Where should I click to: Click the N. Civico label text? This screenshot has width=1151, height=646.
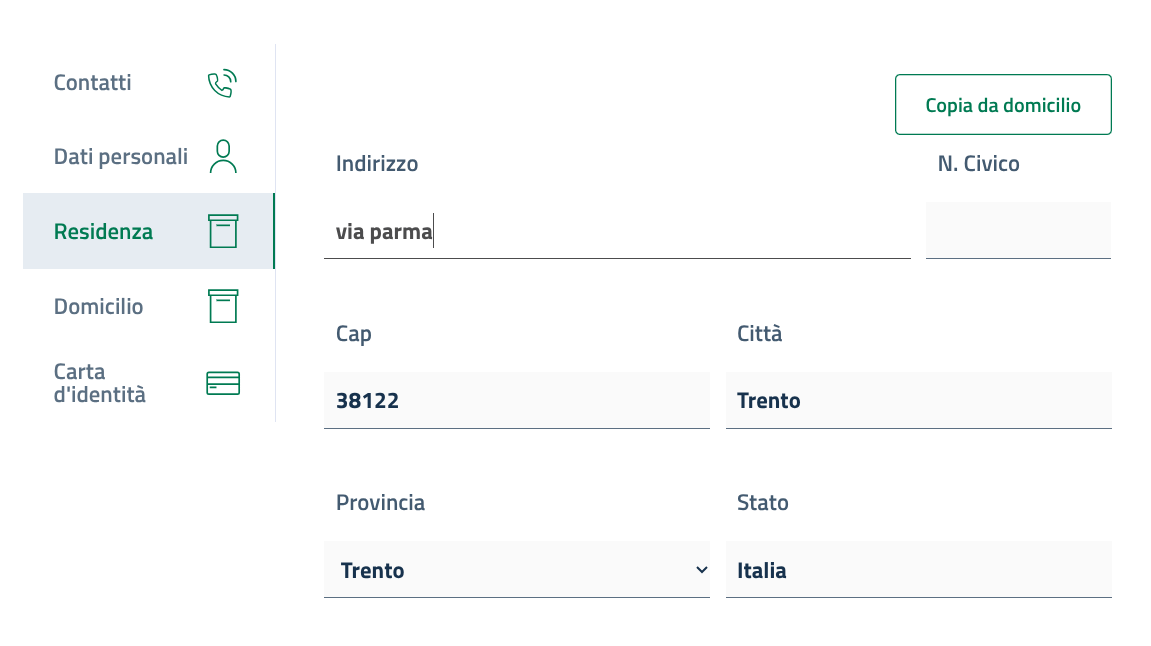point(978,164)
